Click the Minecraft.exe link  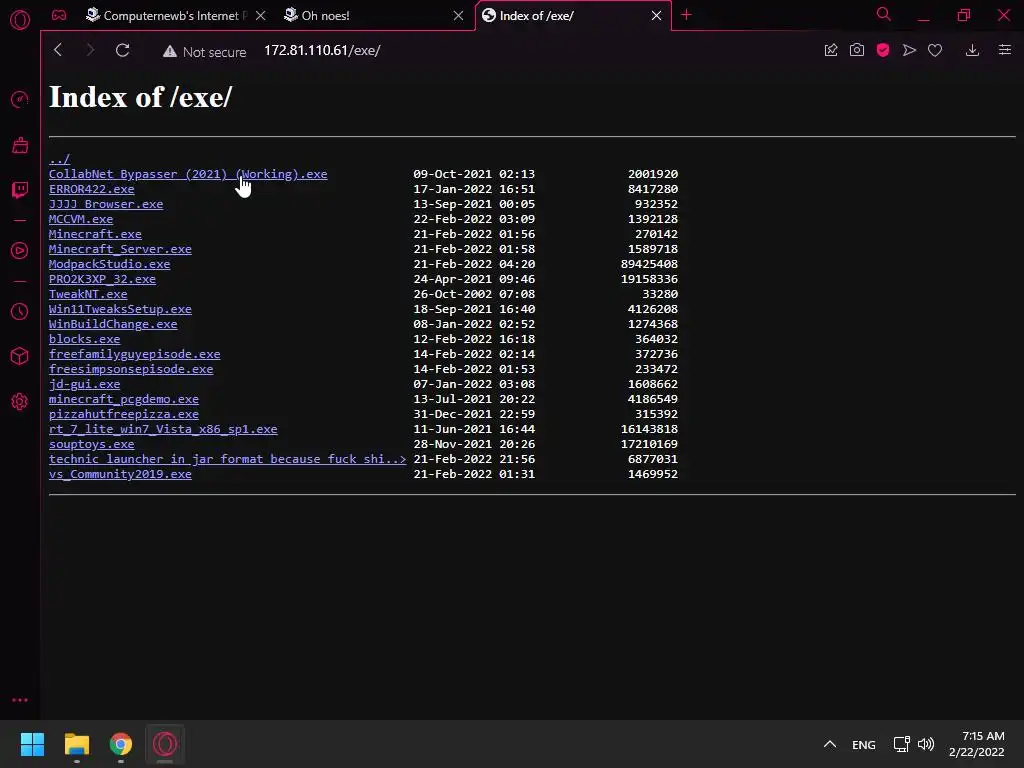[x=95, y=234]
